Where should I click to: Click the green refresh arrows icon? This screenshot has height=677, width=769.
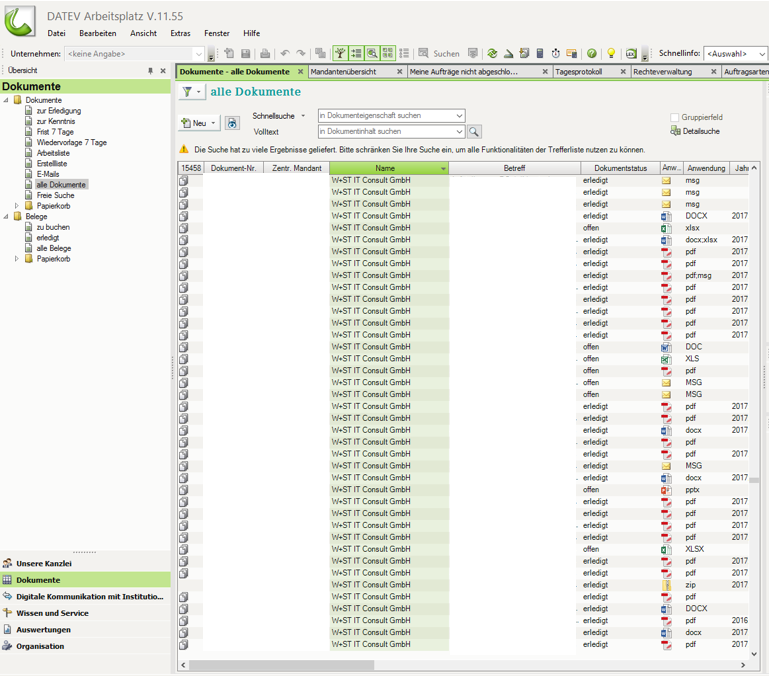[x=492, y=53]
